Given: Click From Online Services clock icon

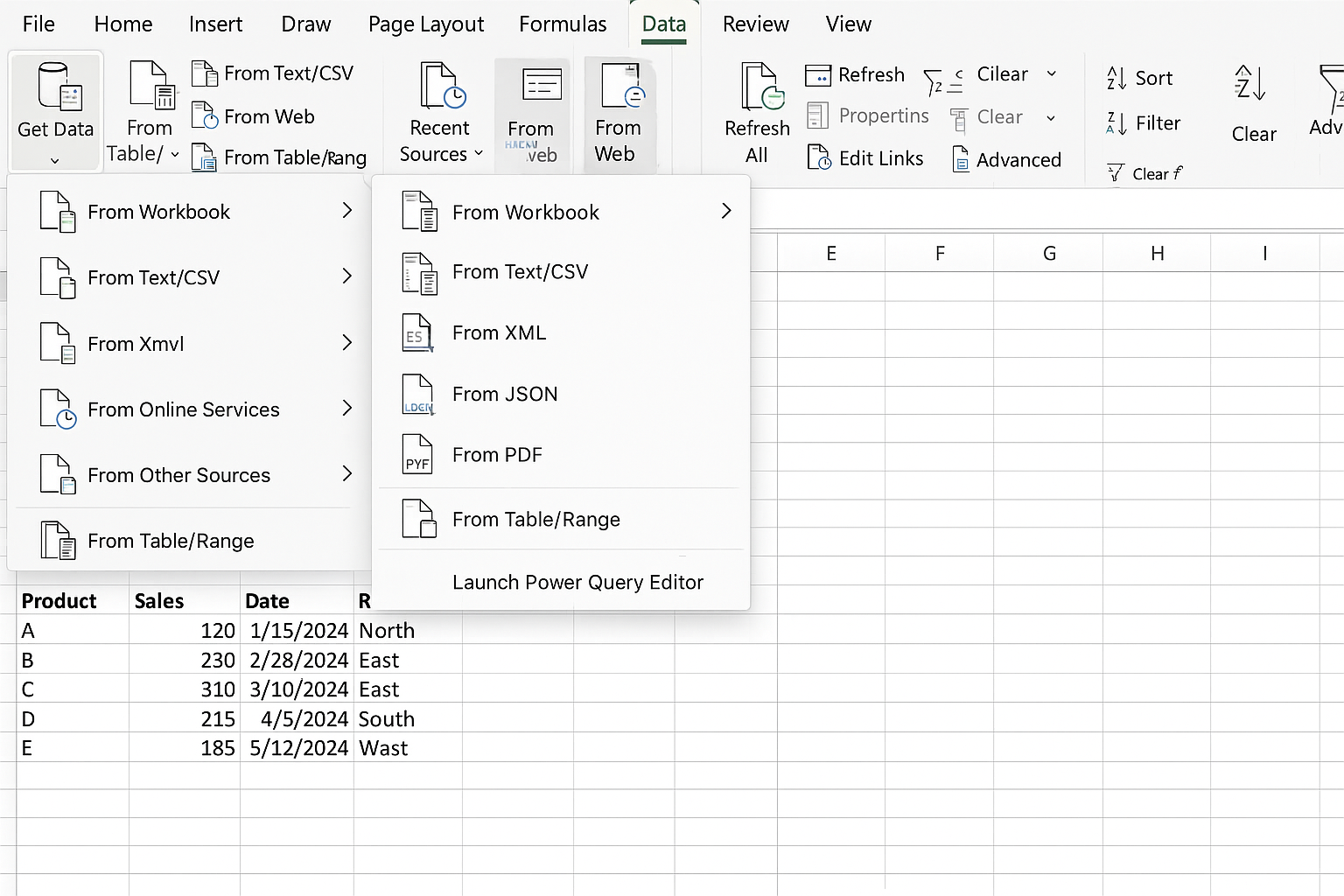Looking at the screenshot, I should tap(58, 409).
